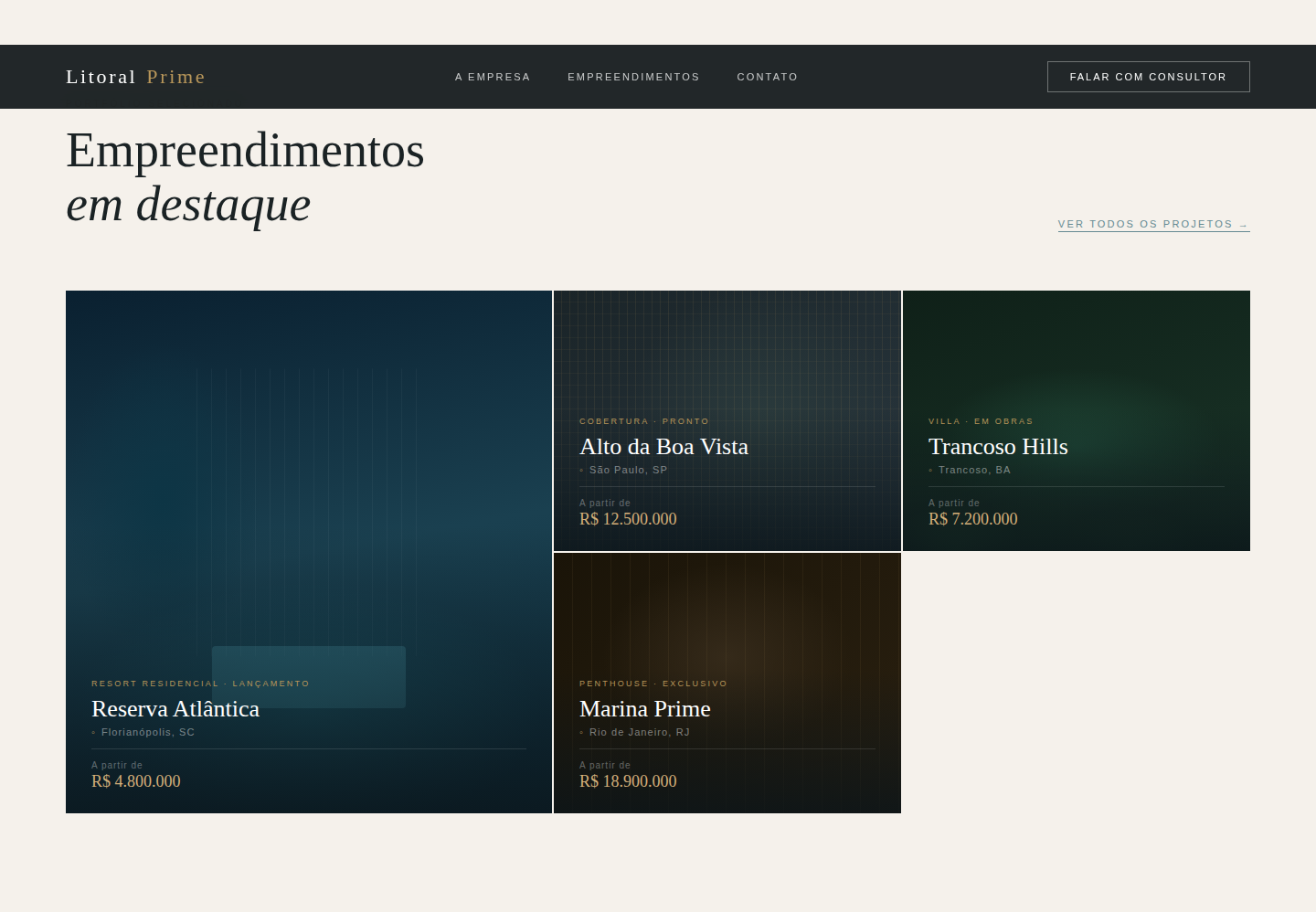Open the Trancoso Hills listing title
1316x912 pixels.
pyautogui.click(x=998, y=447)
